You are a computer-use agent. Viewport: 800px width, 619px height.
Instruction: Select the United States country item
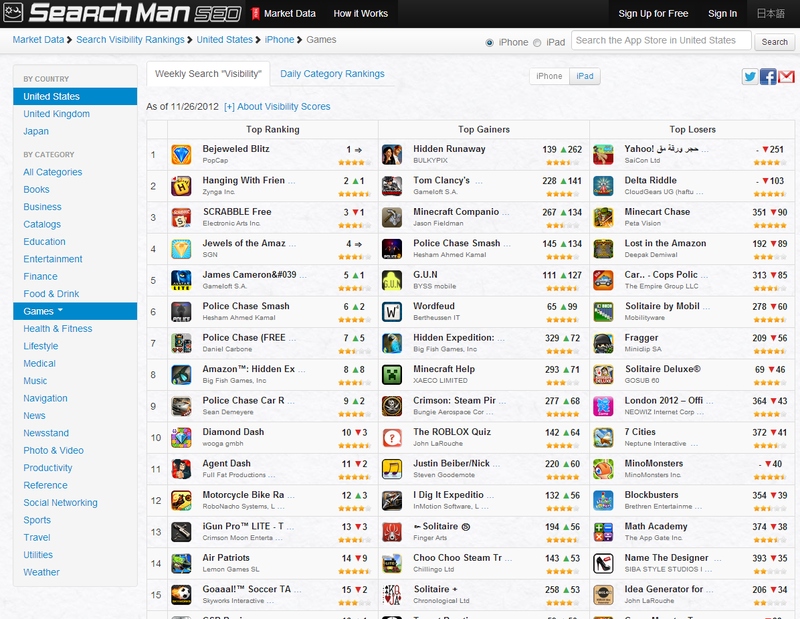tap(75, 96)
